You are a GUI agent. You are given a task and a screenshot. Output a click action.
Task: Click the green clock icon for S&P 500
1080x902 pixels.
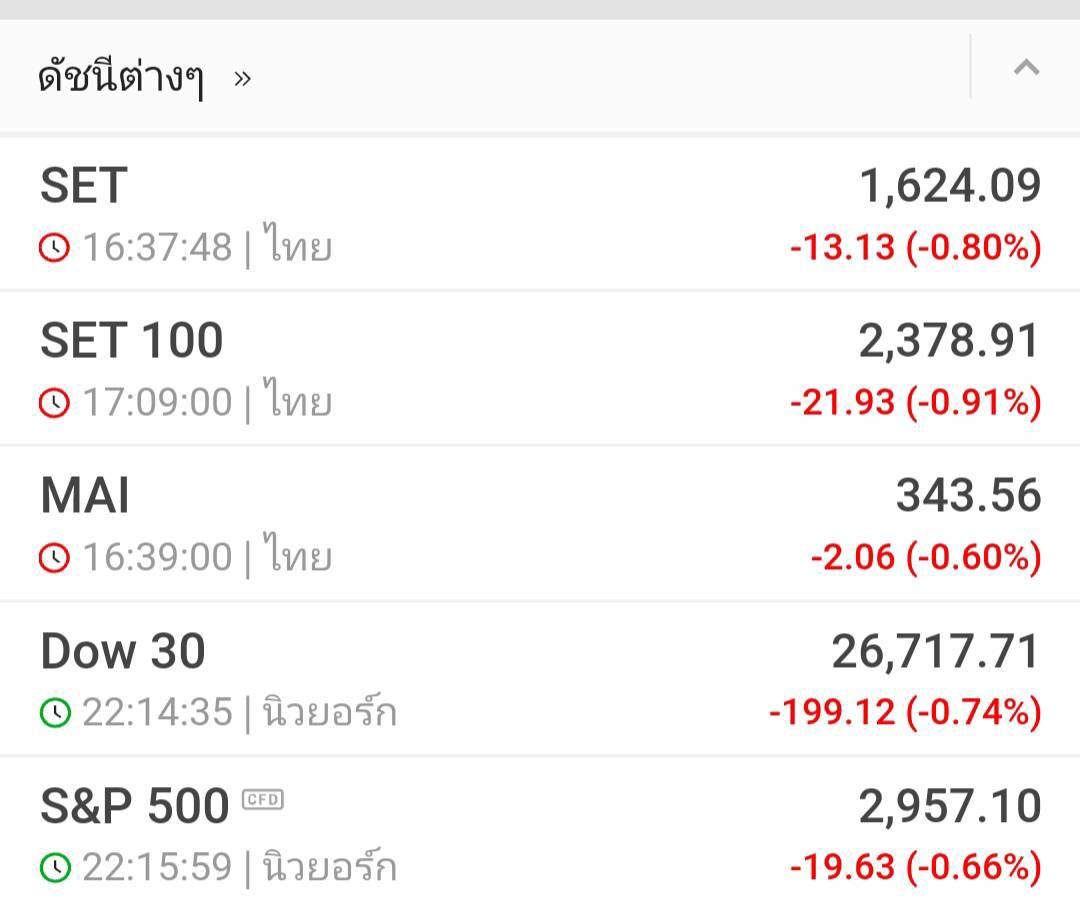tap(55, 867)
